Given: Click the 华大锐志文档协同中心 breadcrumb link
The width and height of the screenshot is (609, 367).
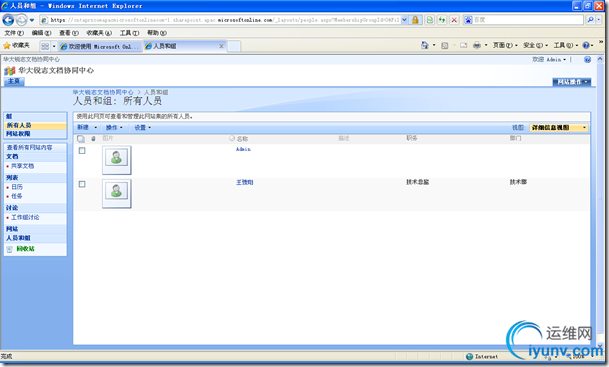Looking at the screenshot, I should 103,92.
